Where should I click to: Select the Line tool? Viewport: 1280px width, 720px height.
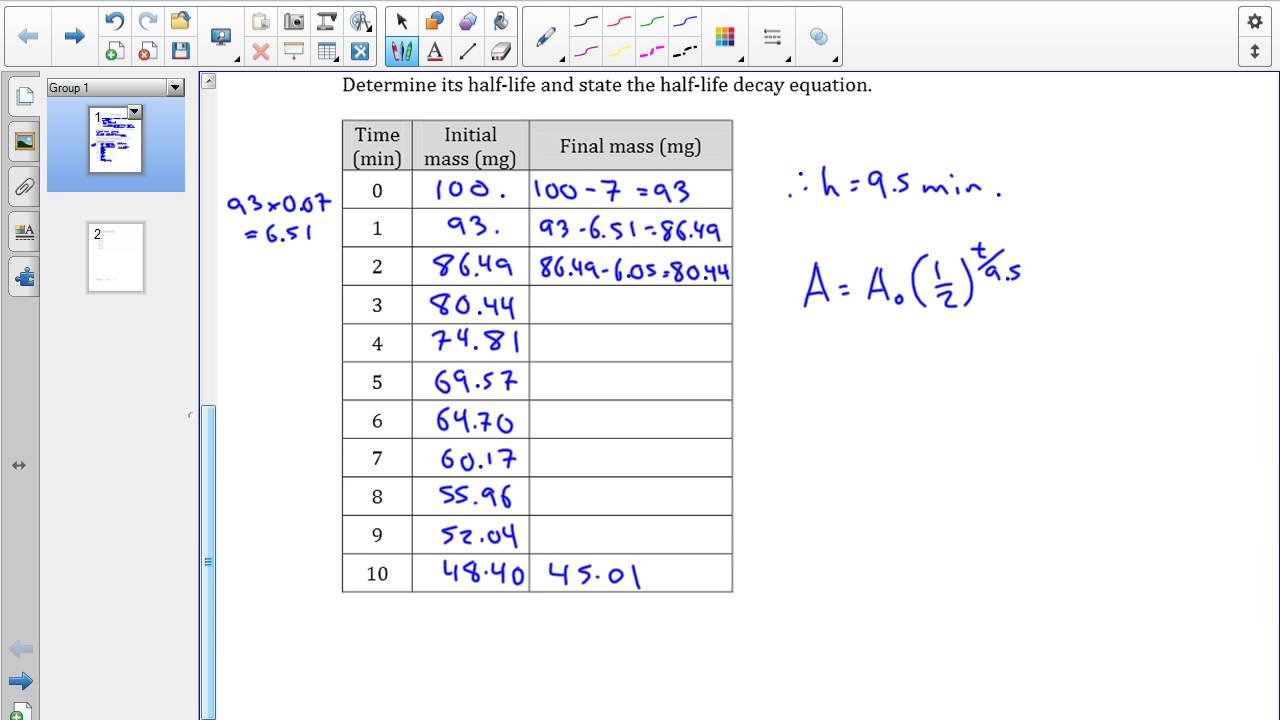pyautogui.click(x=468, y=51)
